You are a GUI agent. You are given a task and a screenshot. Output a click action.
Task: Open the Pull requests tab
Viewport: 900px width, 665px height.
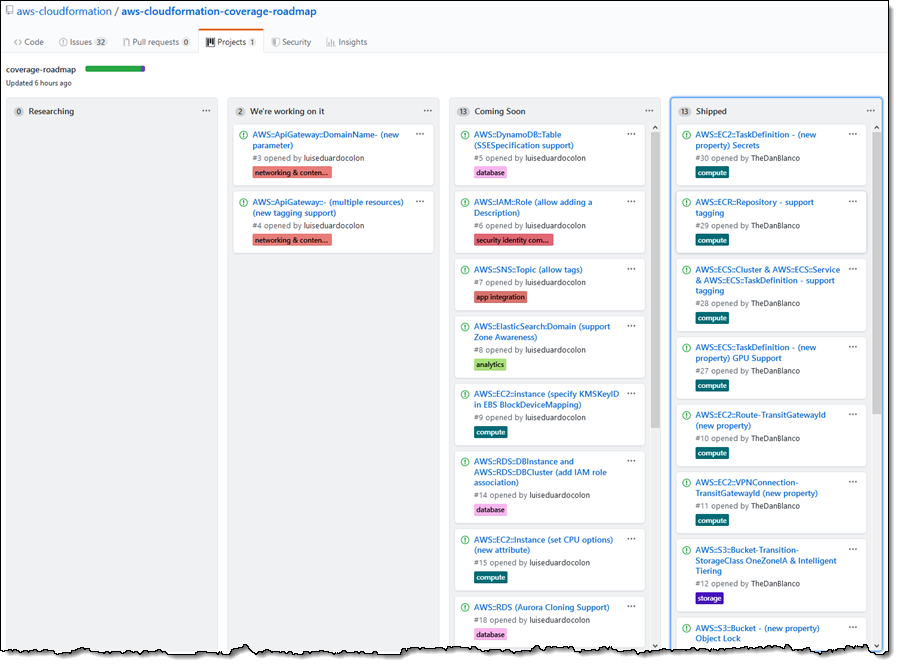(155, 42)
